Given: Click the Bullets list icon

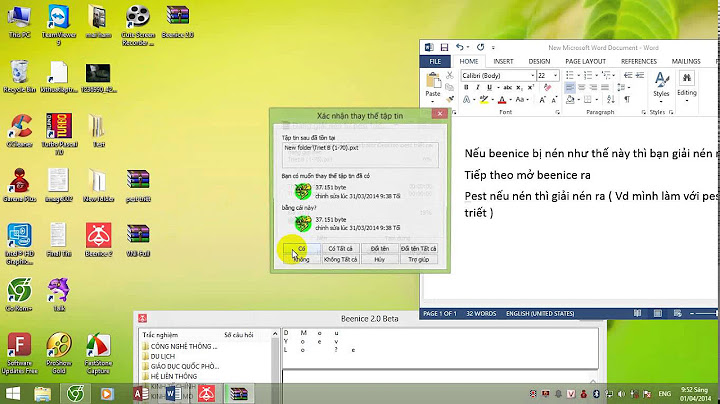Looking at the screenshot, I should click(569, 75).
